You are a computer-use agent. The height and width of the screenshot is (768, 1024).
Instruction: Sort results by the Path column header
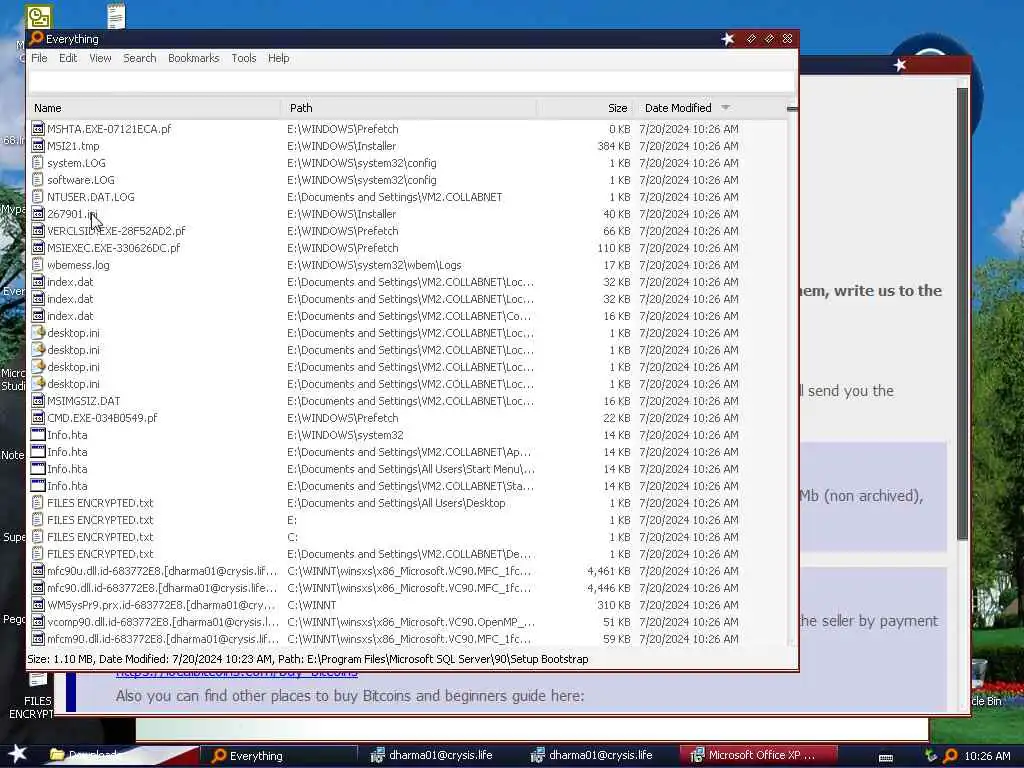409,108
